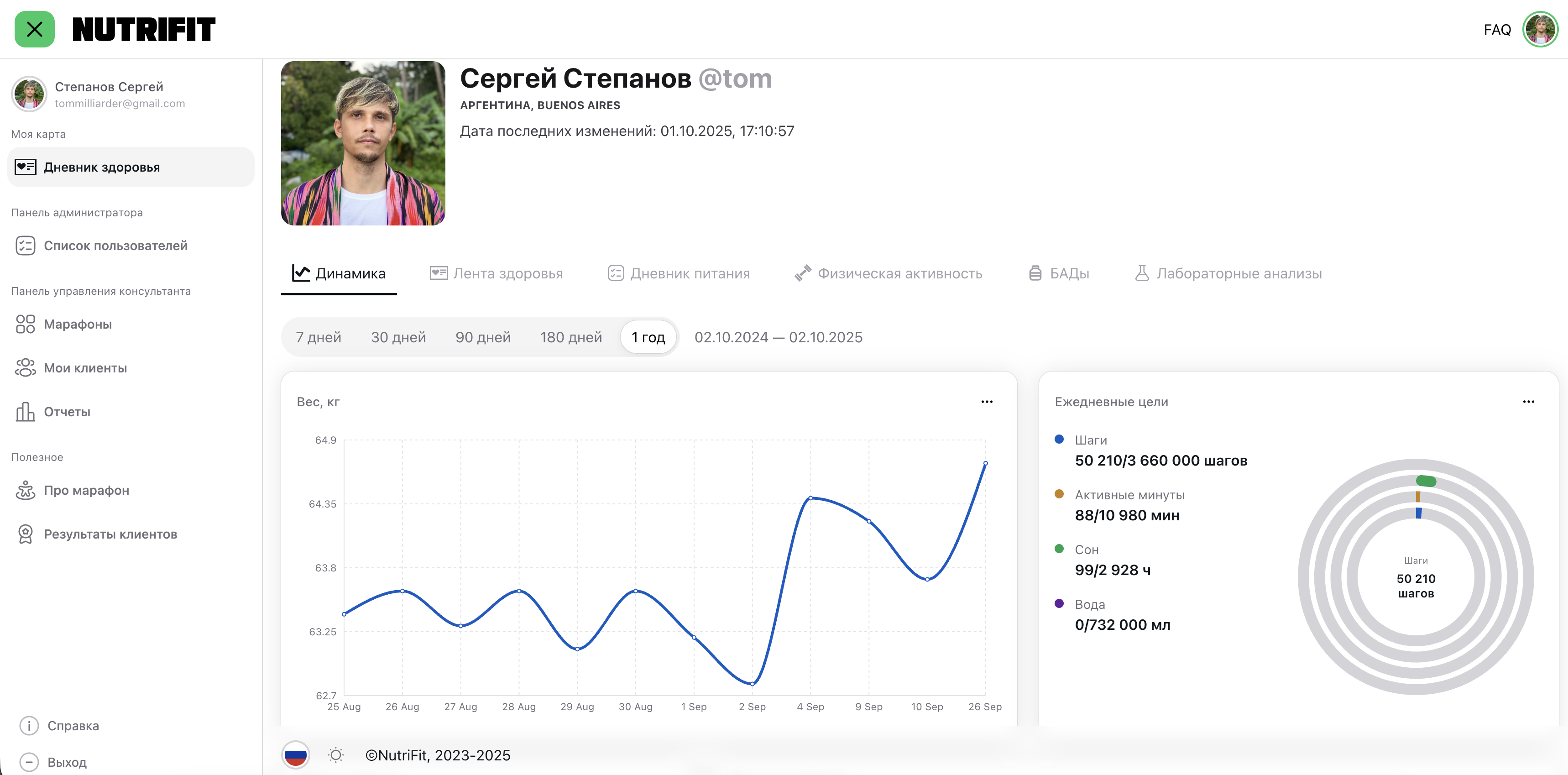Toggle light/dark theme sun icon
This screenshot has height=775, width=1568.
click(335, 755)
